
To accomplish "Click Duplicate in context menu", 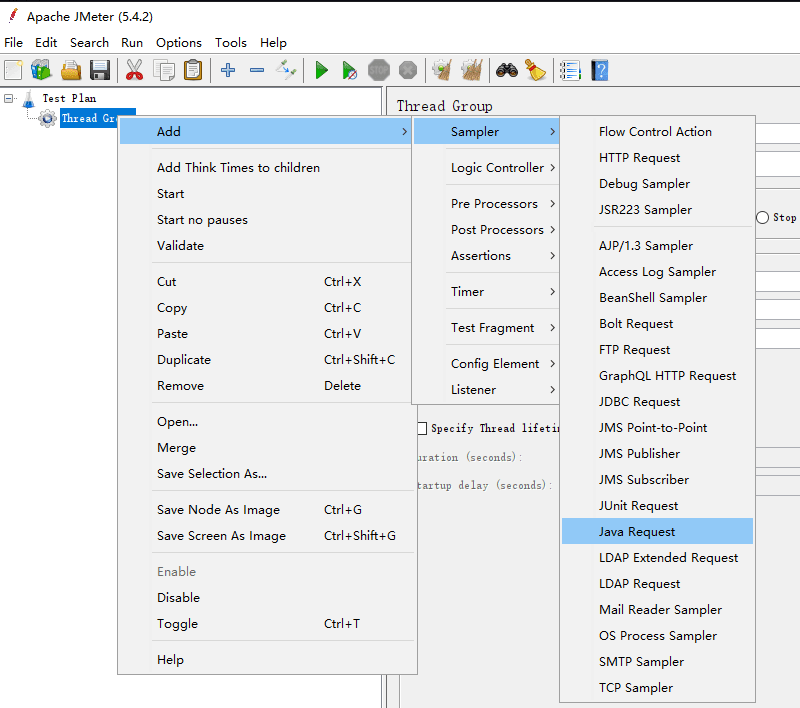I will click(266, 360).
